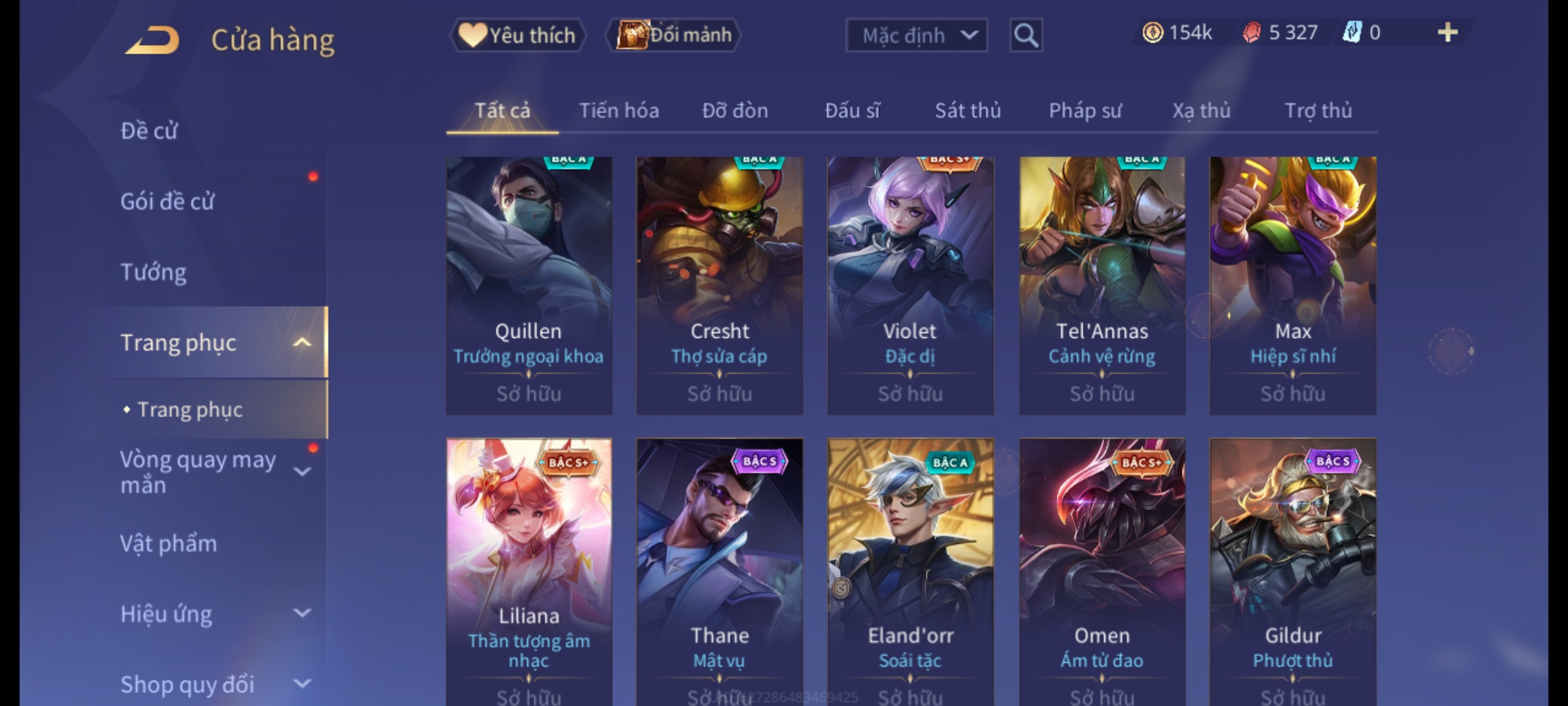The width and height of the screenshot is (1568, 706).
Task: Tap the plus icon to add currency
Action: pos(1448,32)
